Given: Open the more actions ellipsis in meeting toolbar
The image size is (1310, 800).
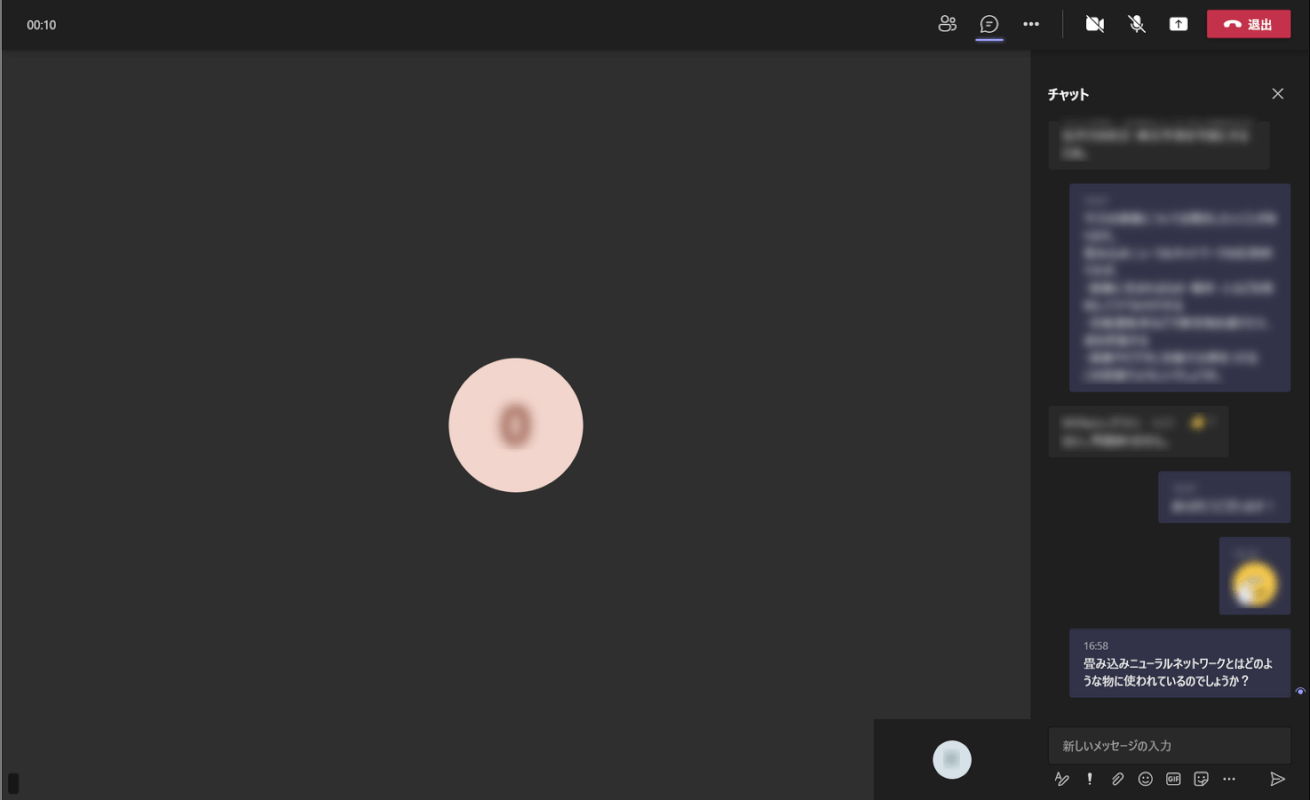Looking at the screenshot, I should pos(1031,24).
